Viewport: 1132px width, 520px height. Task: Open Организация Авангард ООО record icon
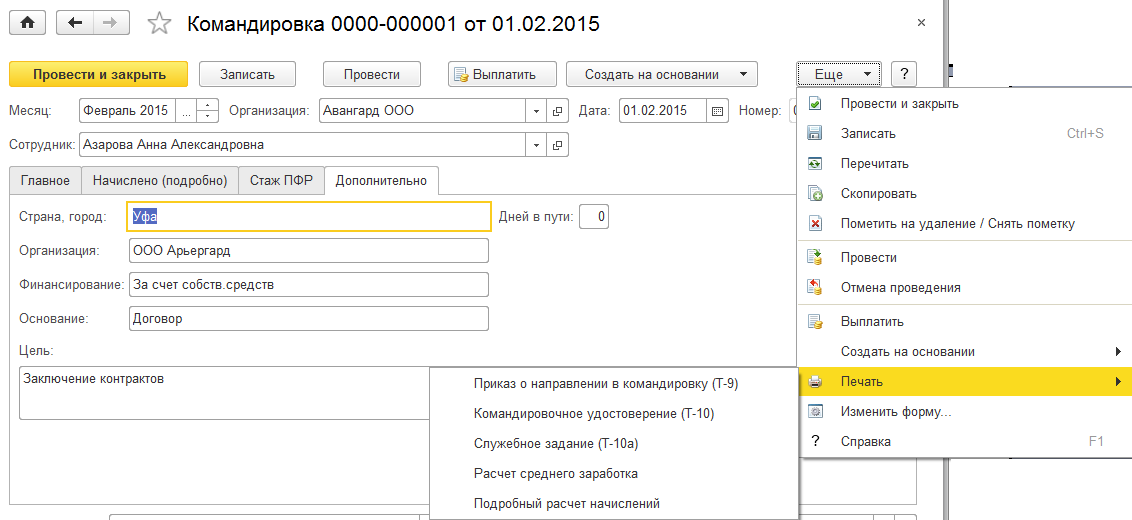557,111
